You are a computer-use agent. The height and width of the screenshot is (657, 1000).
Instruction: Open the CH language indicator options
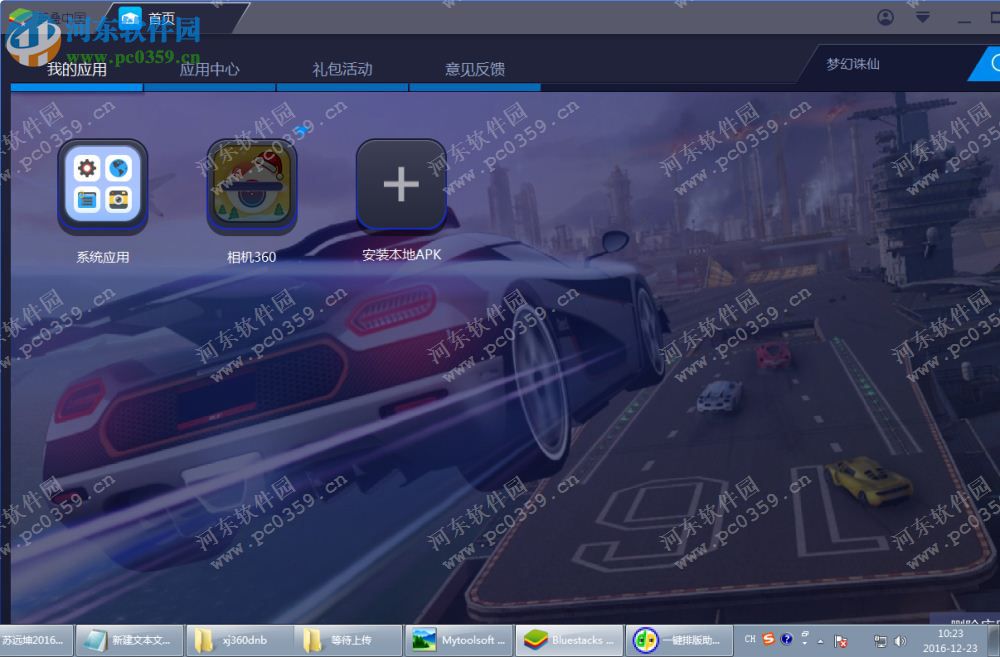click(x=749, y=640)
